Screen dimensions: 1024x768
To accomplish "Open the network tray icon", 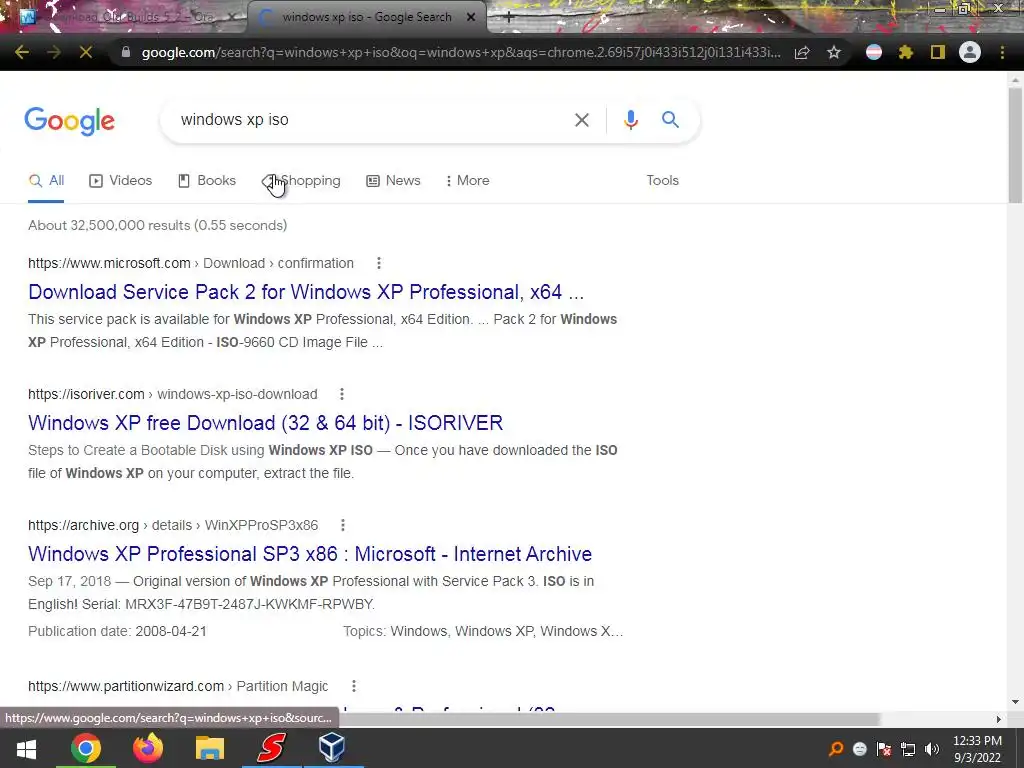I will click(908, 749).
